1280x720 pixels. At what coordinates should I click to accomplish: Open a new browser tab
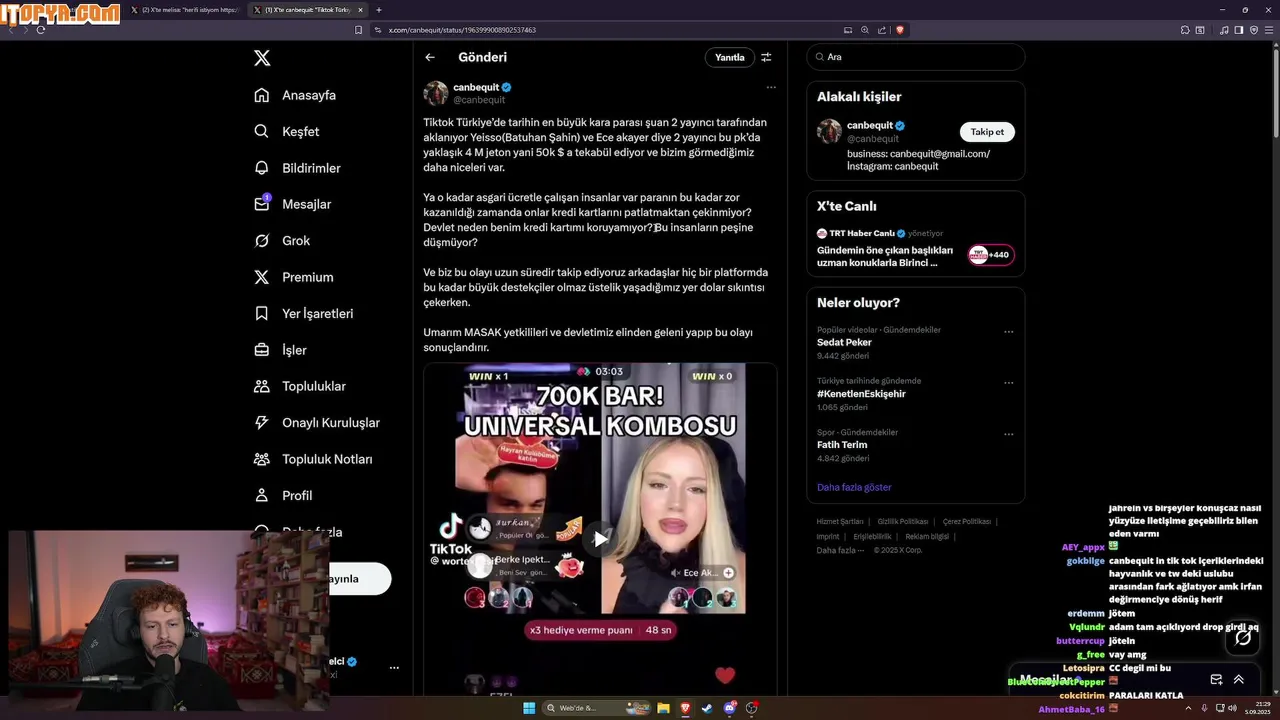pos(379,10)
